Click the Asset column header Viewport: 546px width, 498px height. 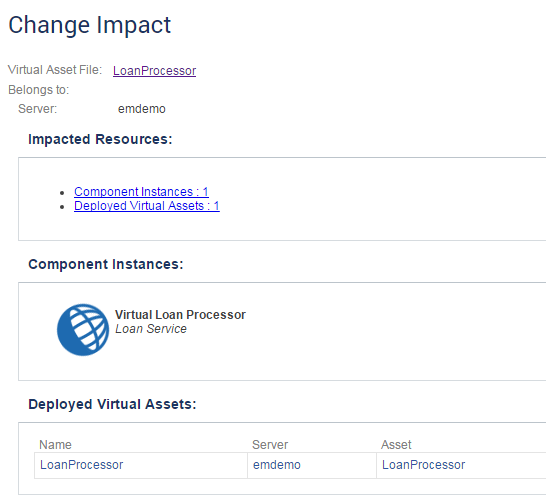[396, 445]
